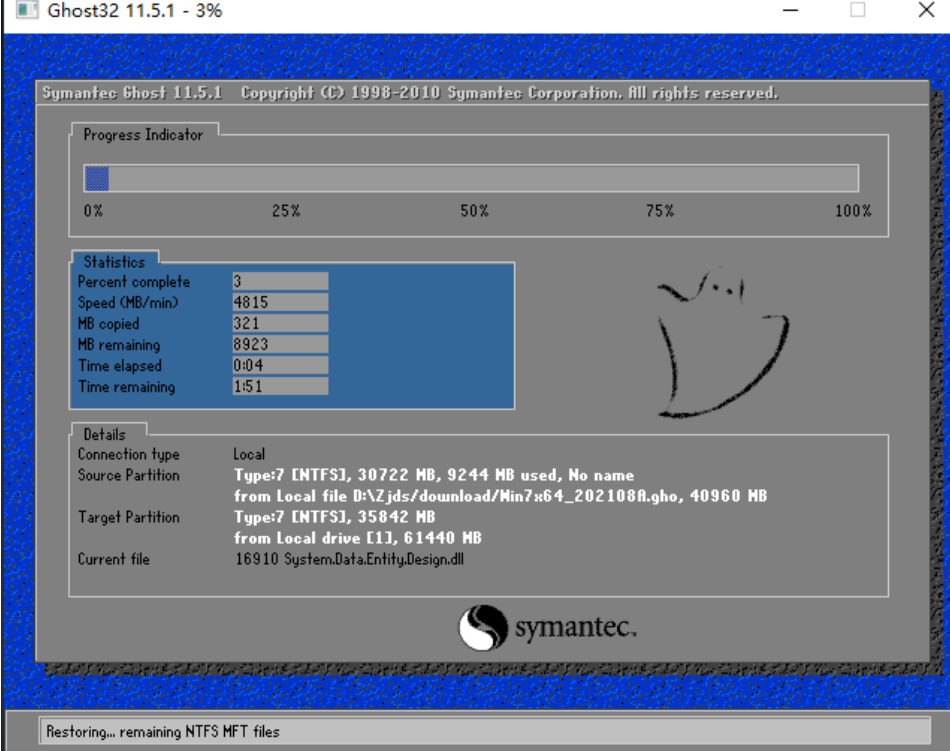950x751 pixels.
Task: Click the Statistics panel heading
Action: [114, 262]
